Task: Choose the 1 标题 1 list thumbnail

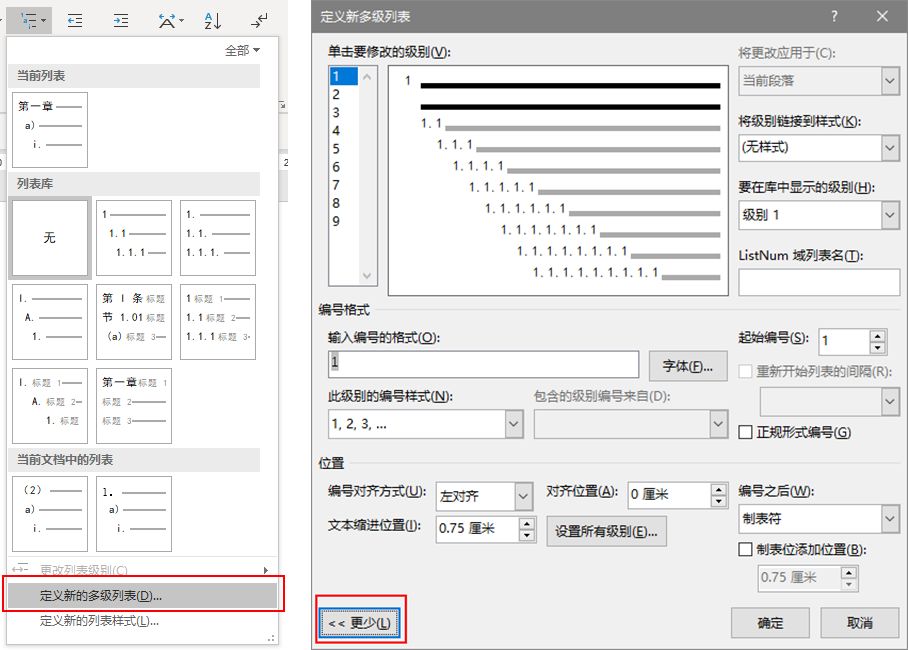Action: pyautogui.click(x=218, y=322)
